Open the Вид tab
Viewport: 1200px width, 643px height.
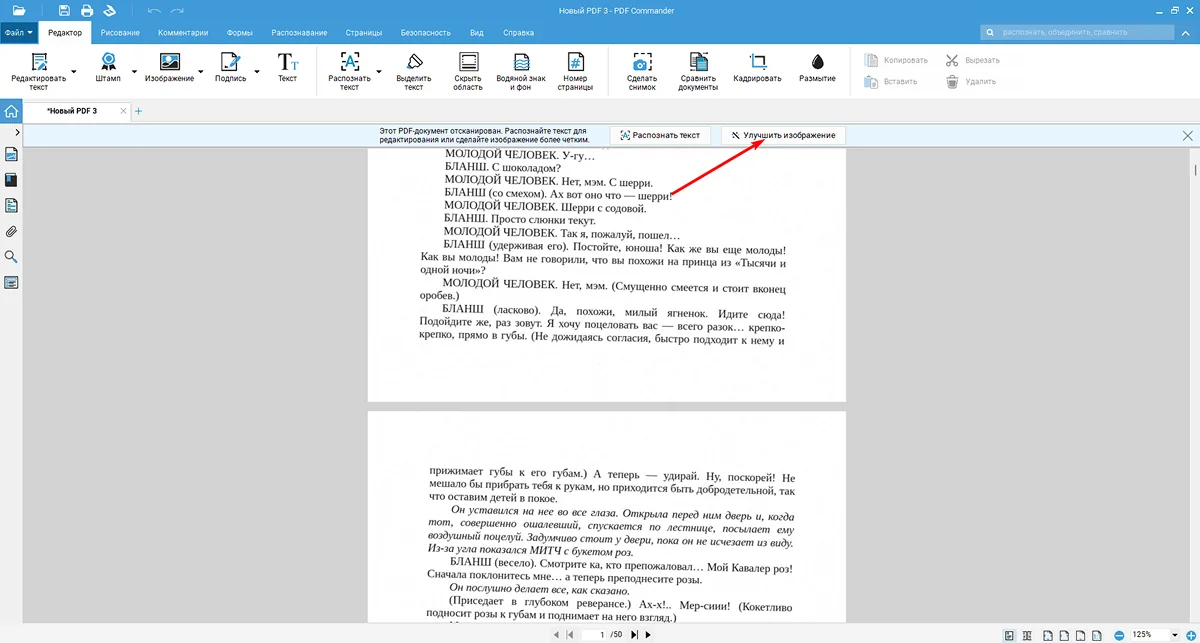point(477,32)
